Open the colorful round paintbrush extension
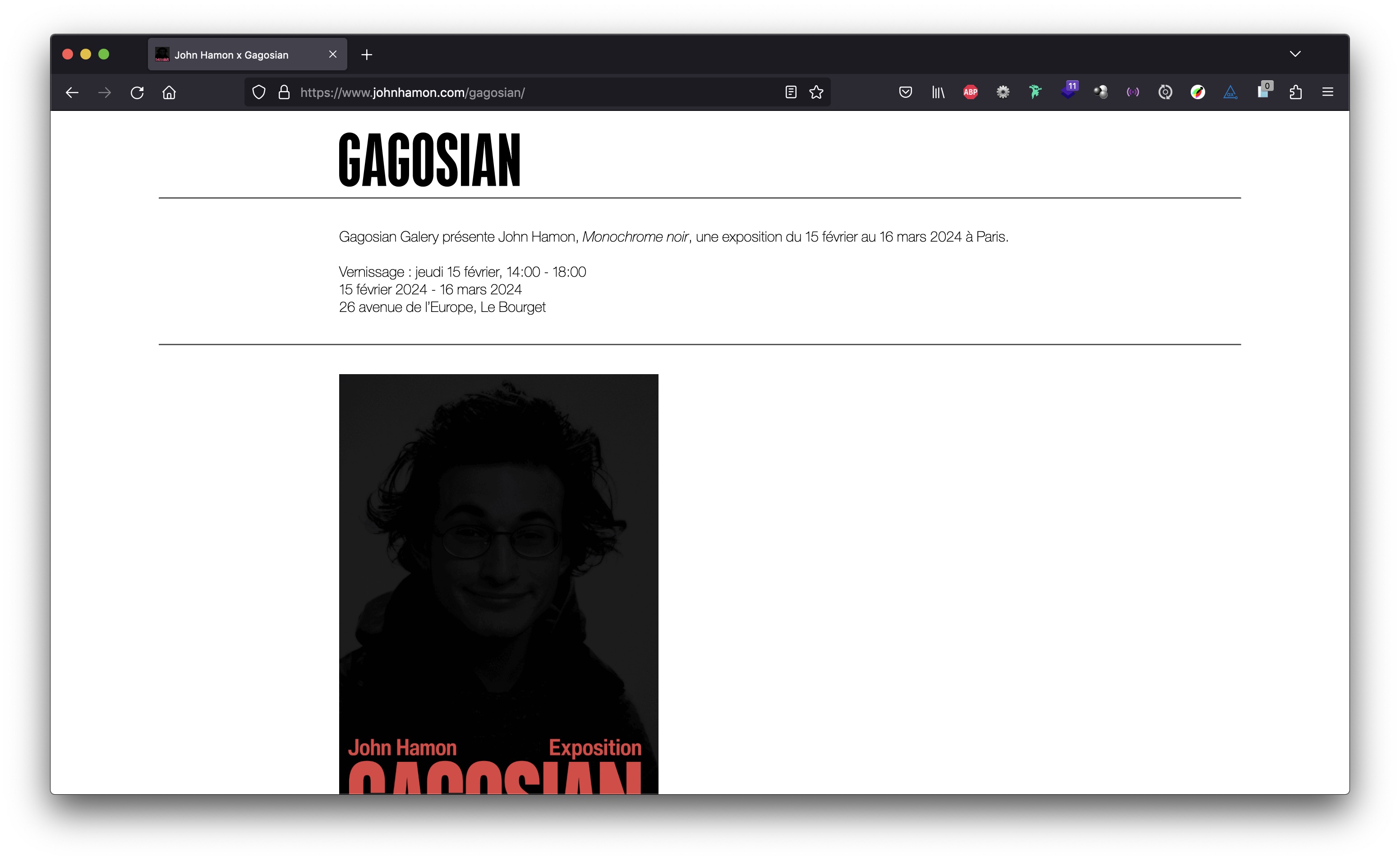 point(1198,92)
